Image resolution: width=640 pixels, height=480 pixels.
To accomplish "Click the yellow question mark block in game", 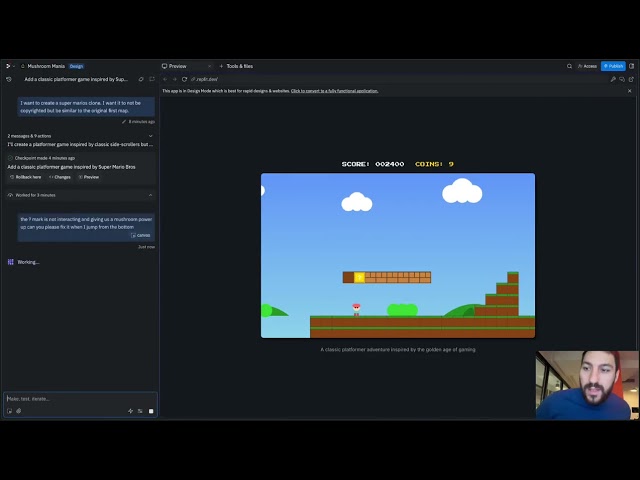I will pos(359,278).
